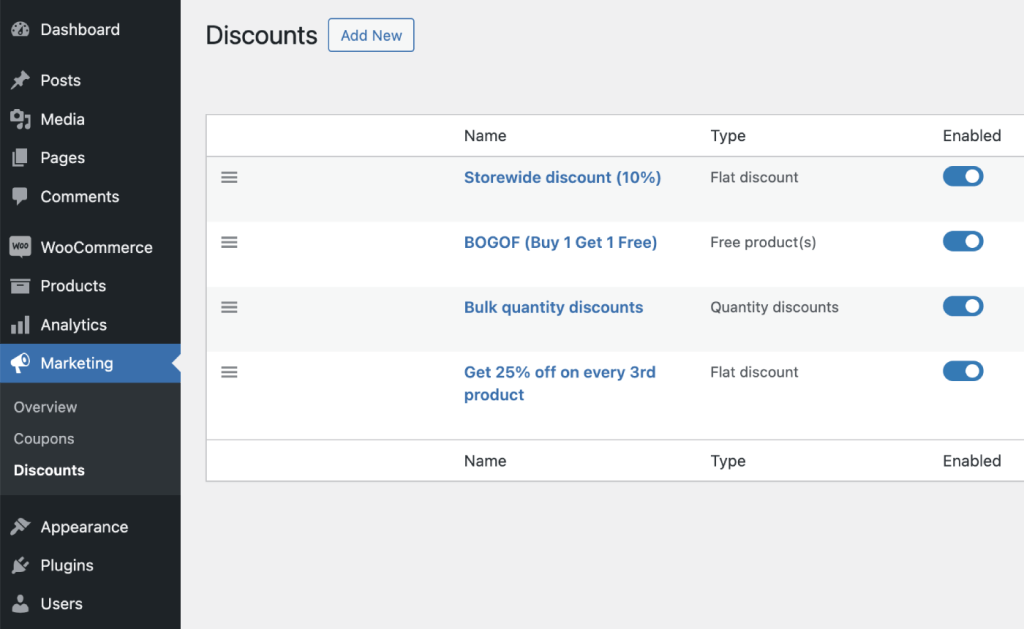Screen dimensions: 1024x629
Task: Click the WooCommerce logo icon
Action: pos(22,246)
